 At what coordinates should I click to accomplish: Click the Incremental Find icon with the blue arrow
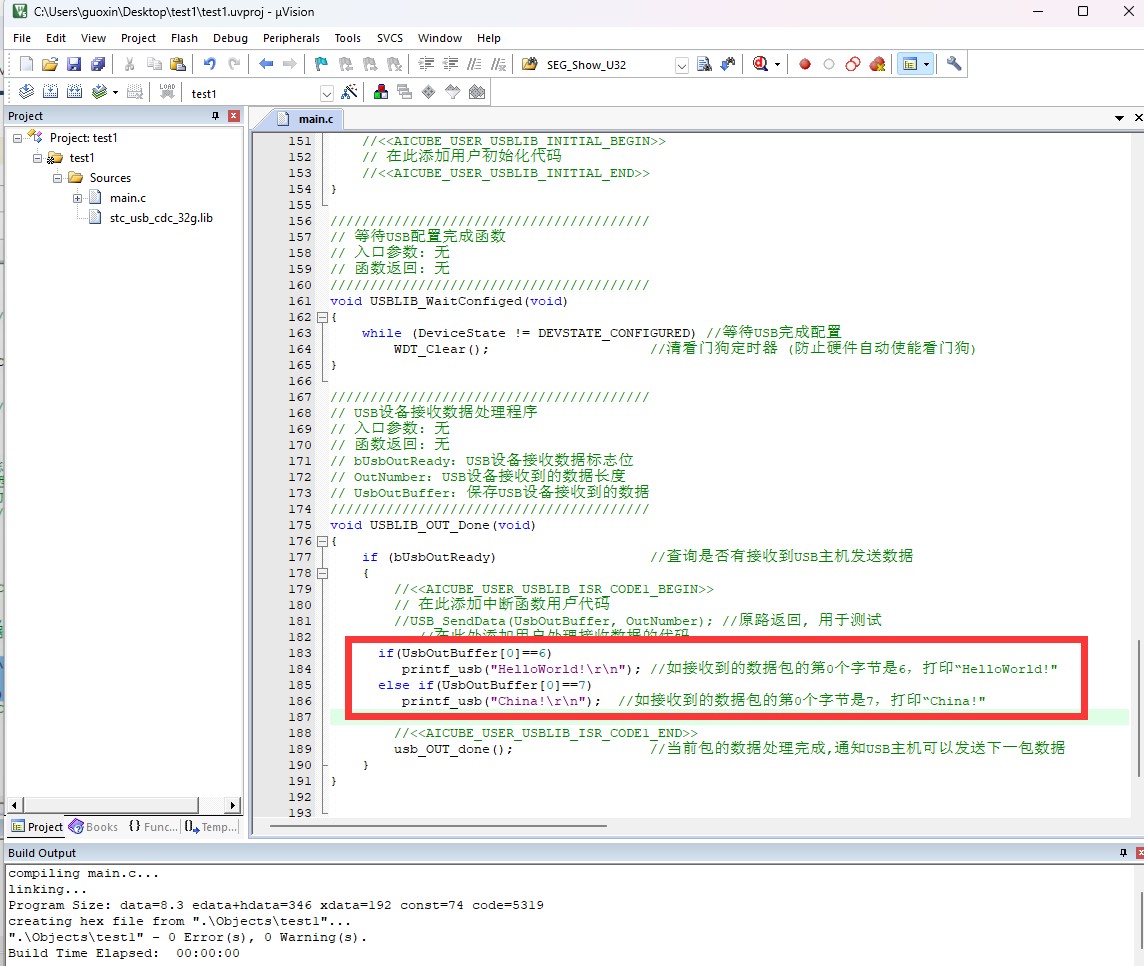point(727,64)
